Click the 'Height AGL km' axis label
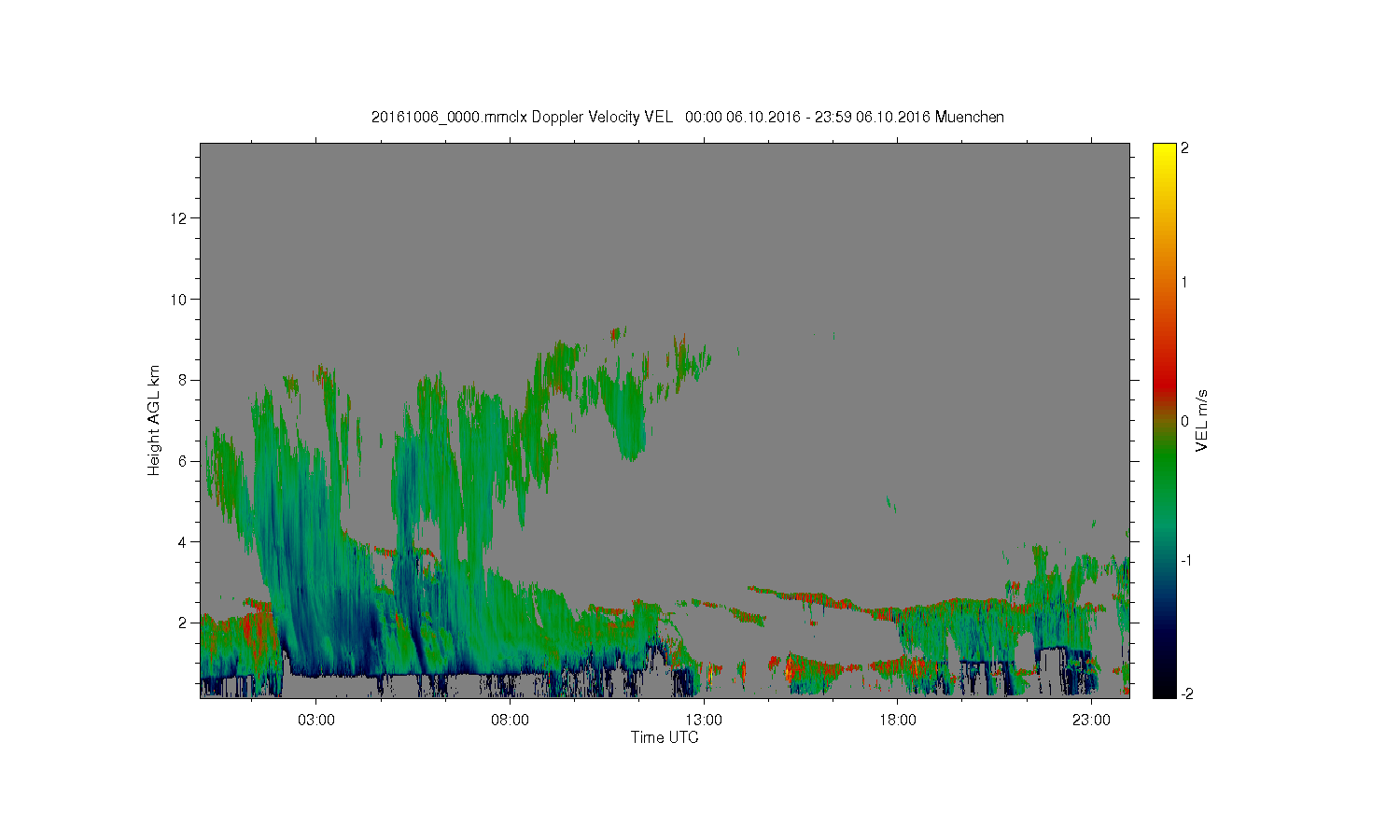 click(x=154, y=420)
